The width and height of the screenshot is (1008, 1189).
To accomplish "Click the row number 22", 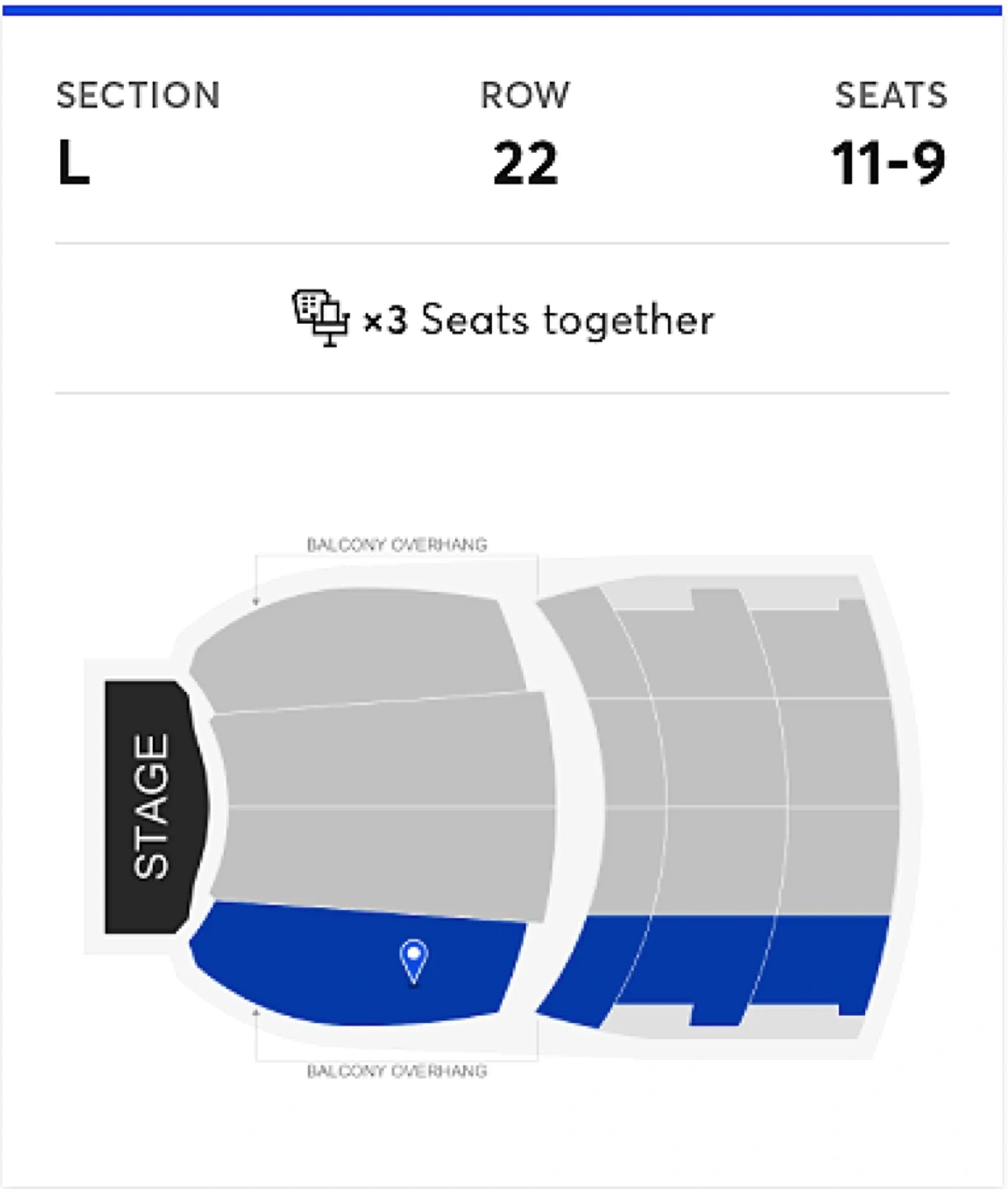I will 525,163.
